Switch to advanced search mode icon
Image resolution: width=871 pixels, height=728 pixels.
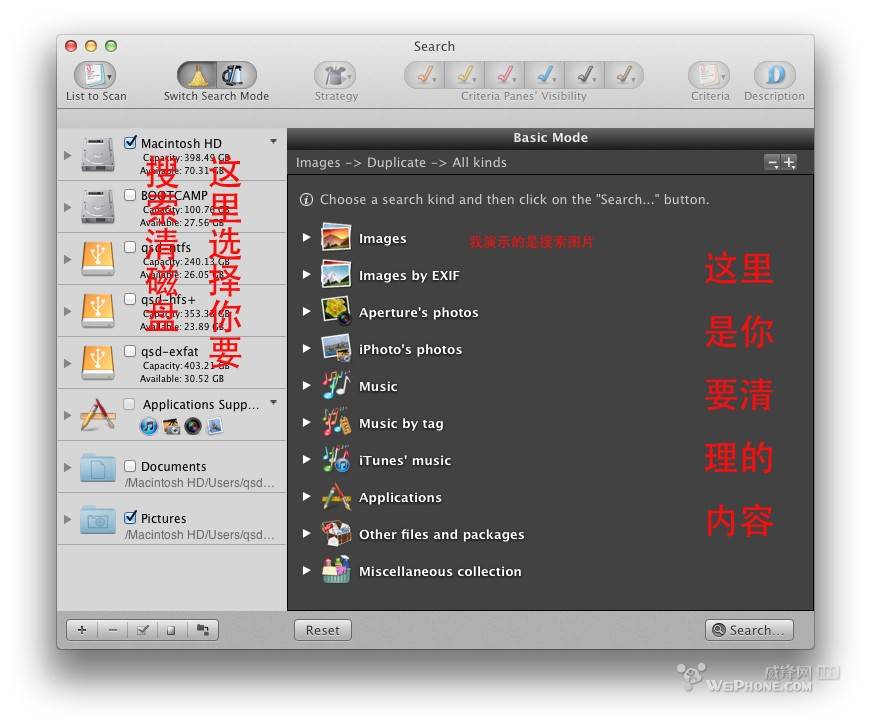[x=236, y=75]
